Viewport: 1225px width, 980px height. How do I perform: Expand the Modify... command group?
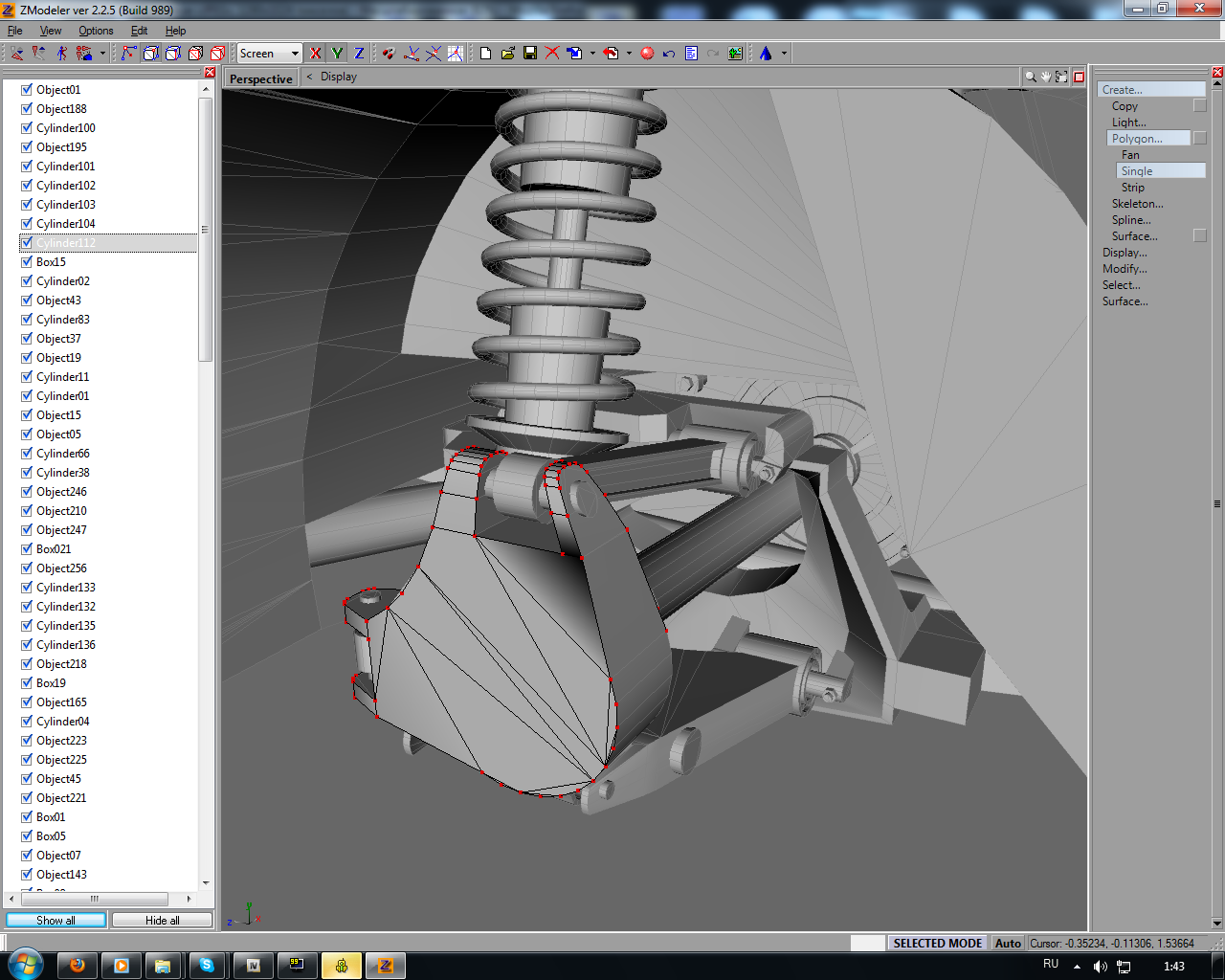[x=1125, y=269]
